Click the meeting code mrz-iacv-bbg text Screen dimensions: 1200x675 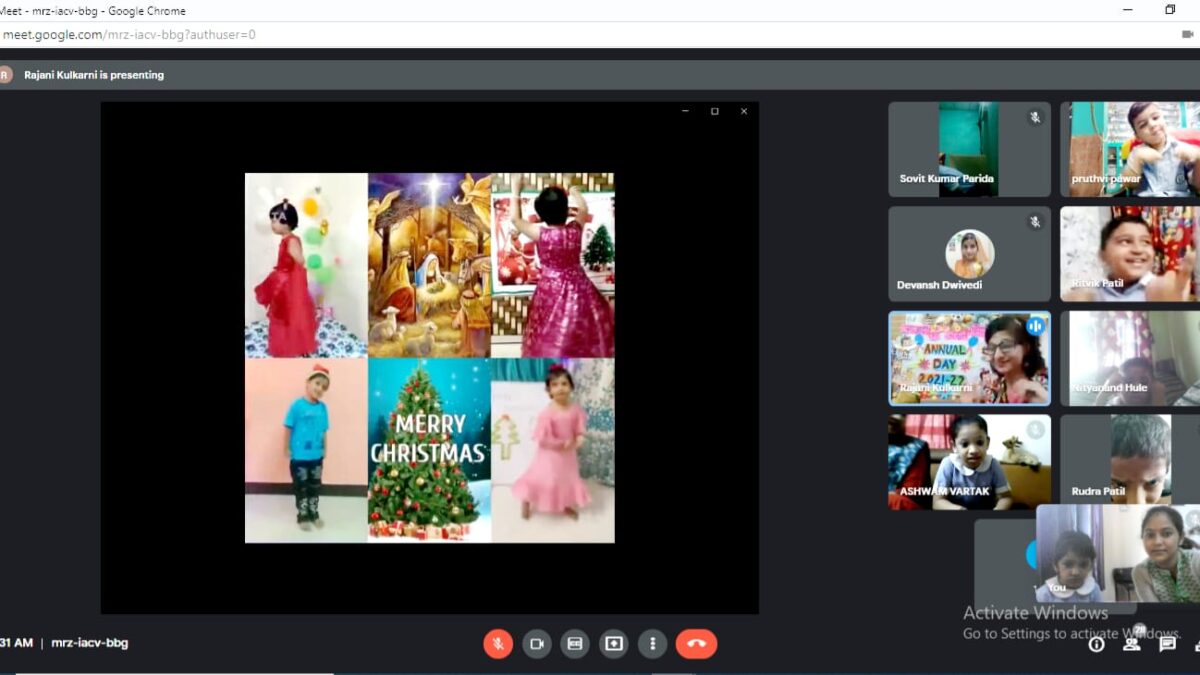click(x=90, y=643)
